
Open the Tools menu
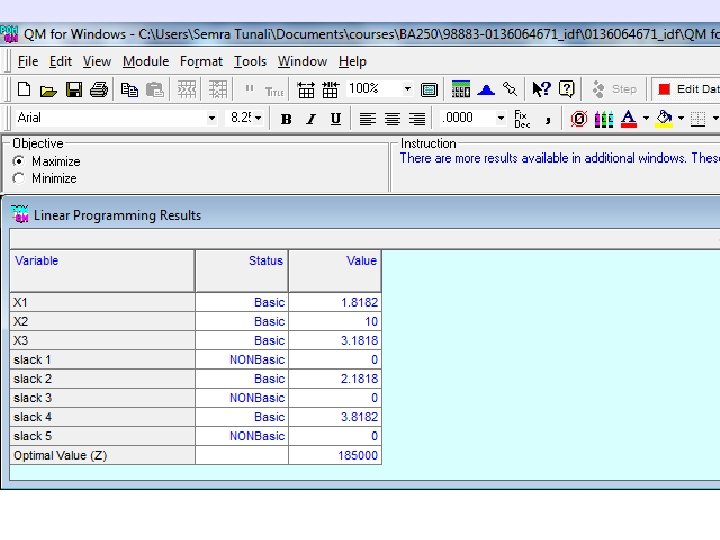coord(250,61)
